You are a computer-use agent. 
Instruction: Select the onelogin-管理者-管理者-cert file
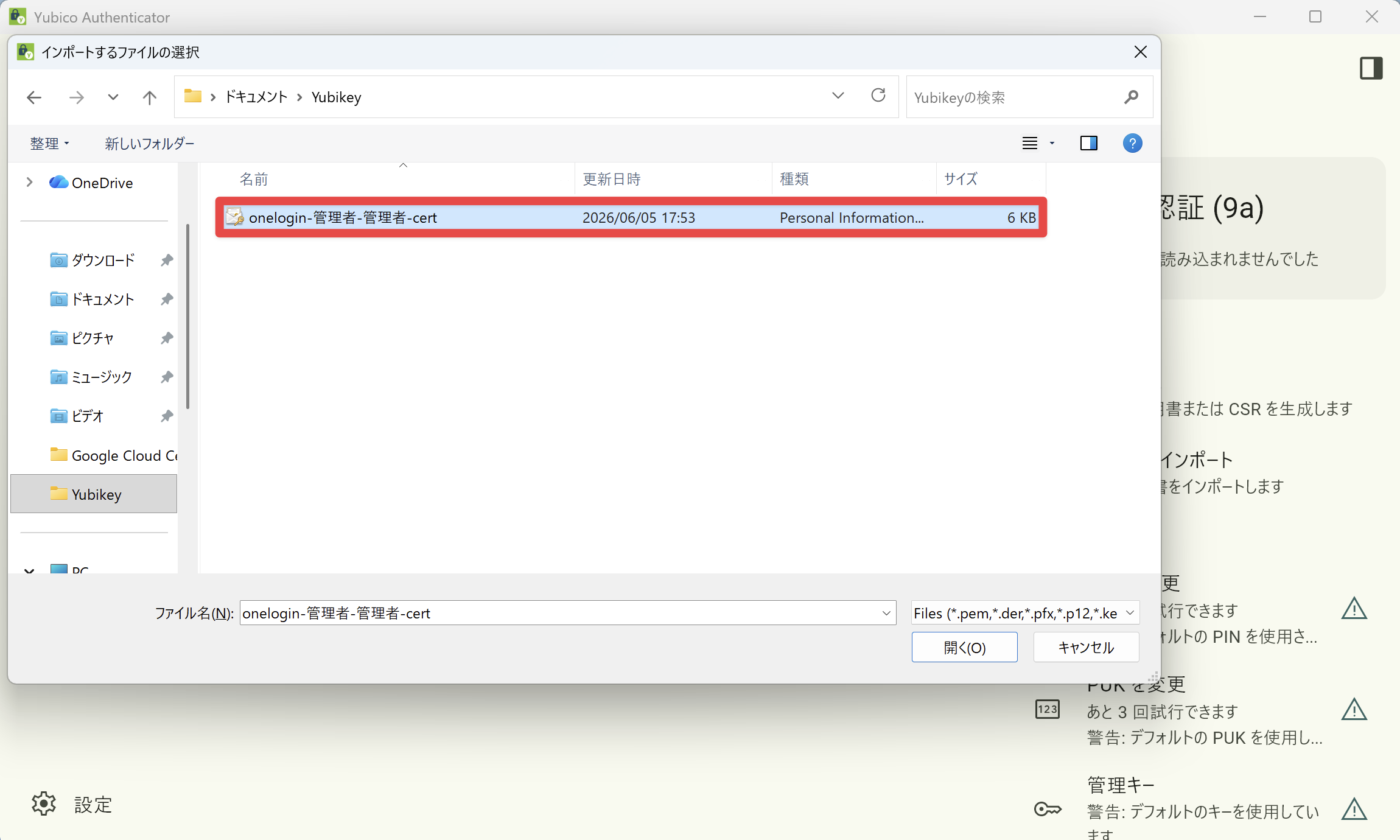point(631,217)
